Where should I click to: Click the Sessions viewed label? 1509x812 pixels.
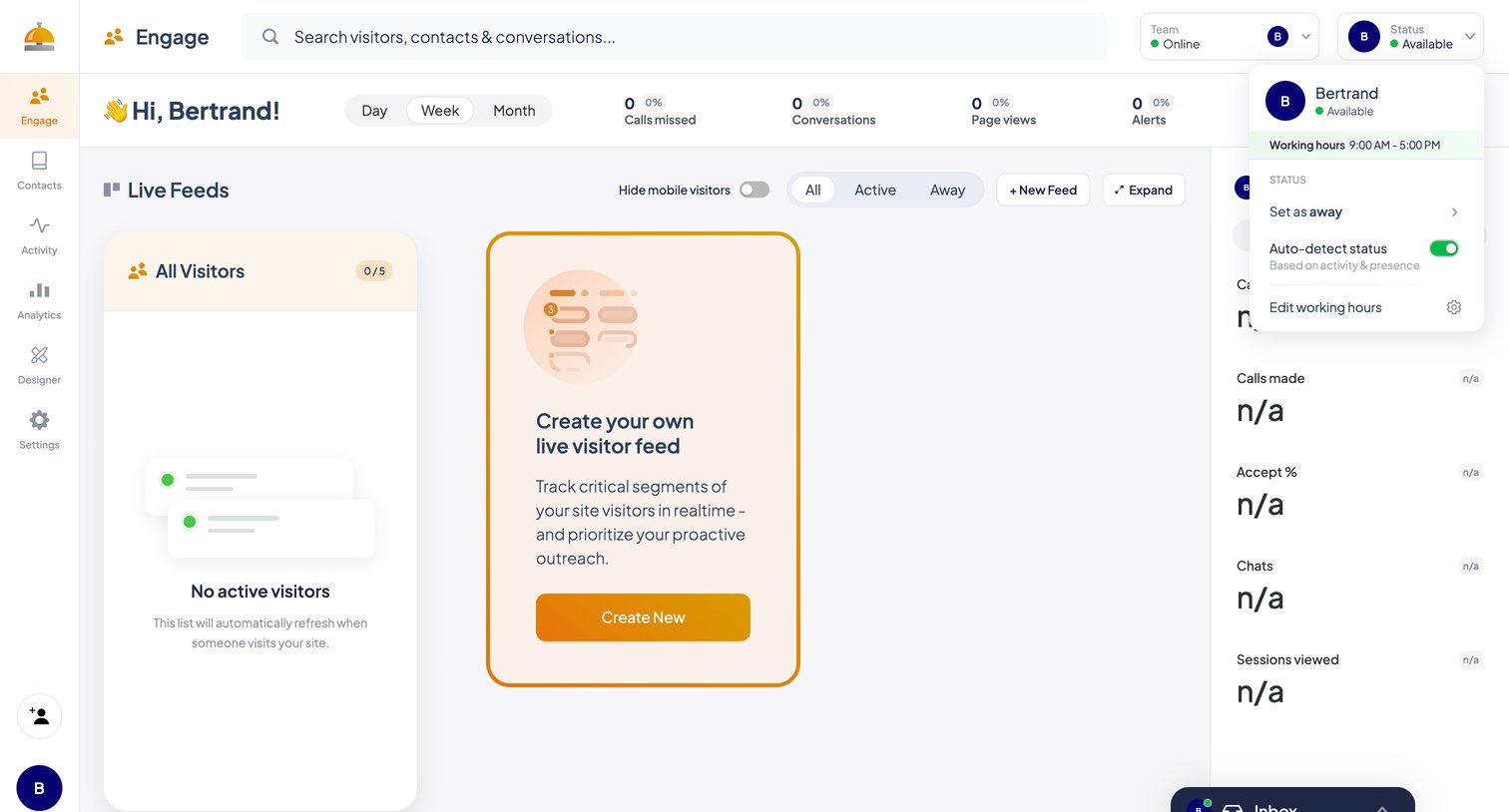point(1287,659)
